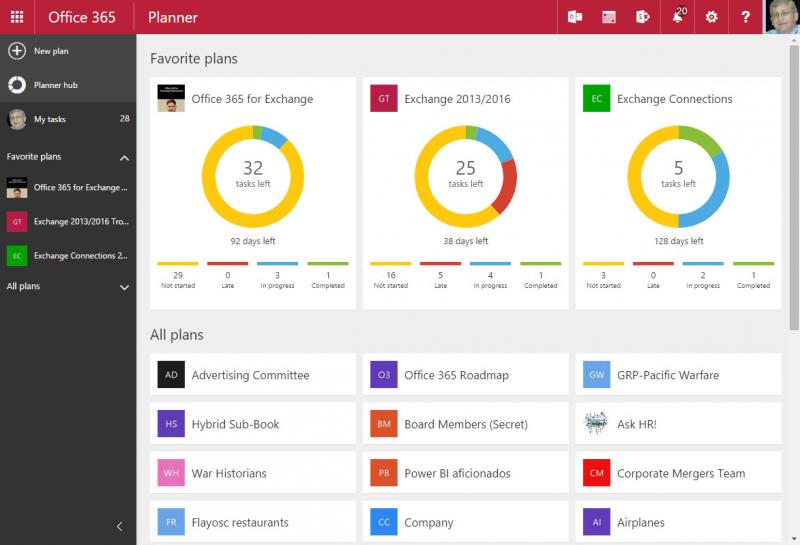Click the 25 tasks left donut chart

point(465,177)
